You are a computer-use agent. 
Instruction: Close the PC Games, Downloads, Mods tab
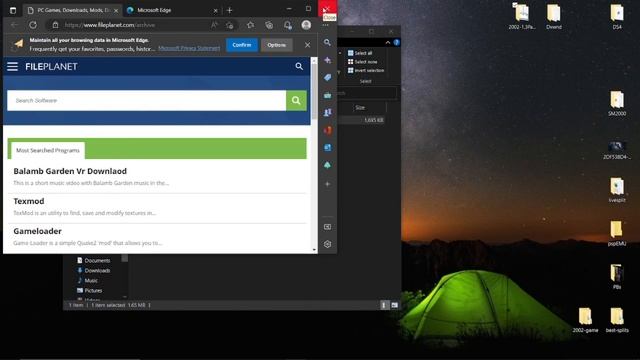[x=116, y=10]
